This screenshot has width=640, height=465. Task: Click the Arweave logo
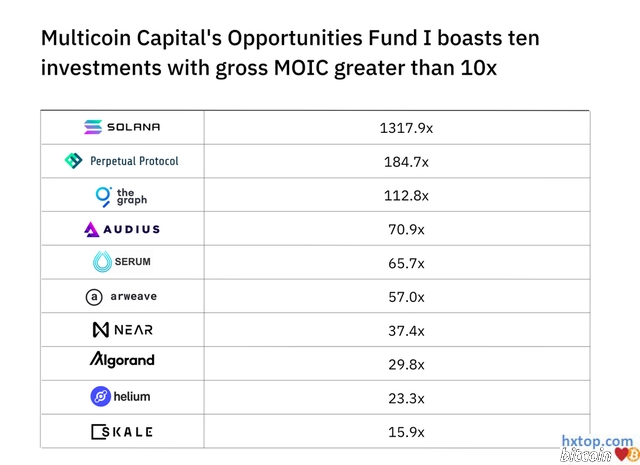tap(122, 296)
